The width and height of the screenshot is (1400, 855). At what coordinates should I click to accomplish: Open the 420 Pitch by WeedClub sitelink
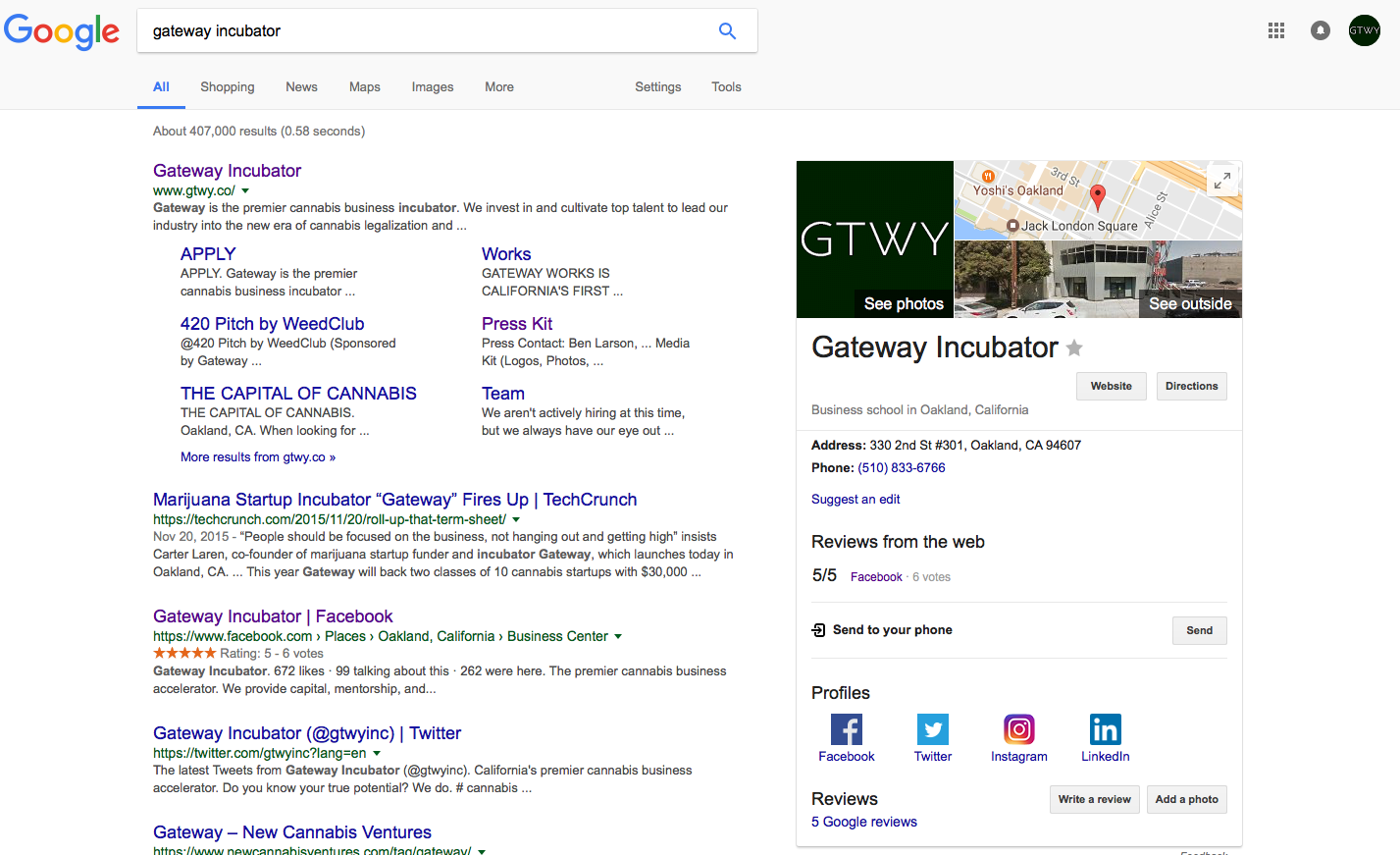tap(273, 324)
